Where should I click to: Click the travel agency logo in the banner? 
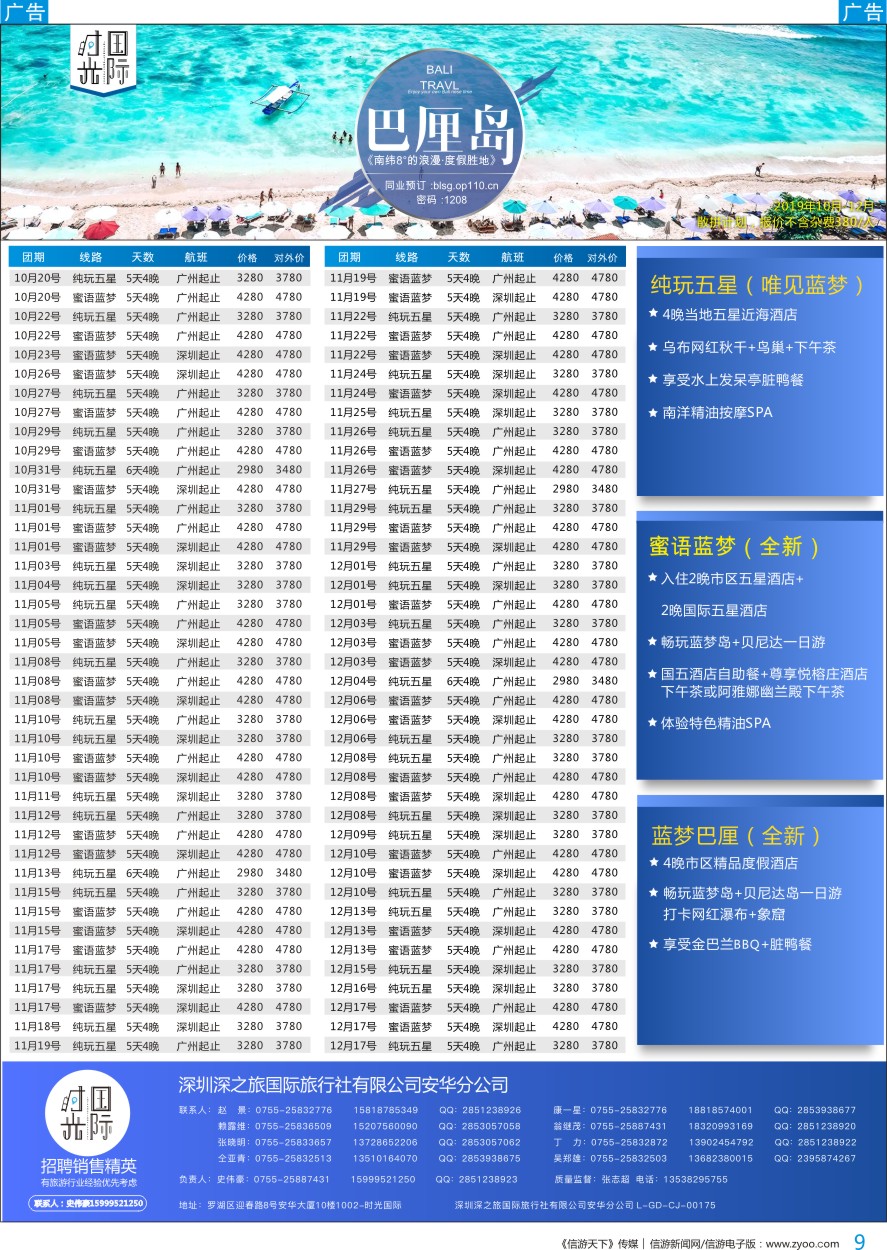click(x=105, y=61)
